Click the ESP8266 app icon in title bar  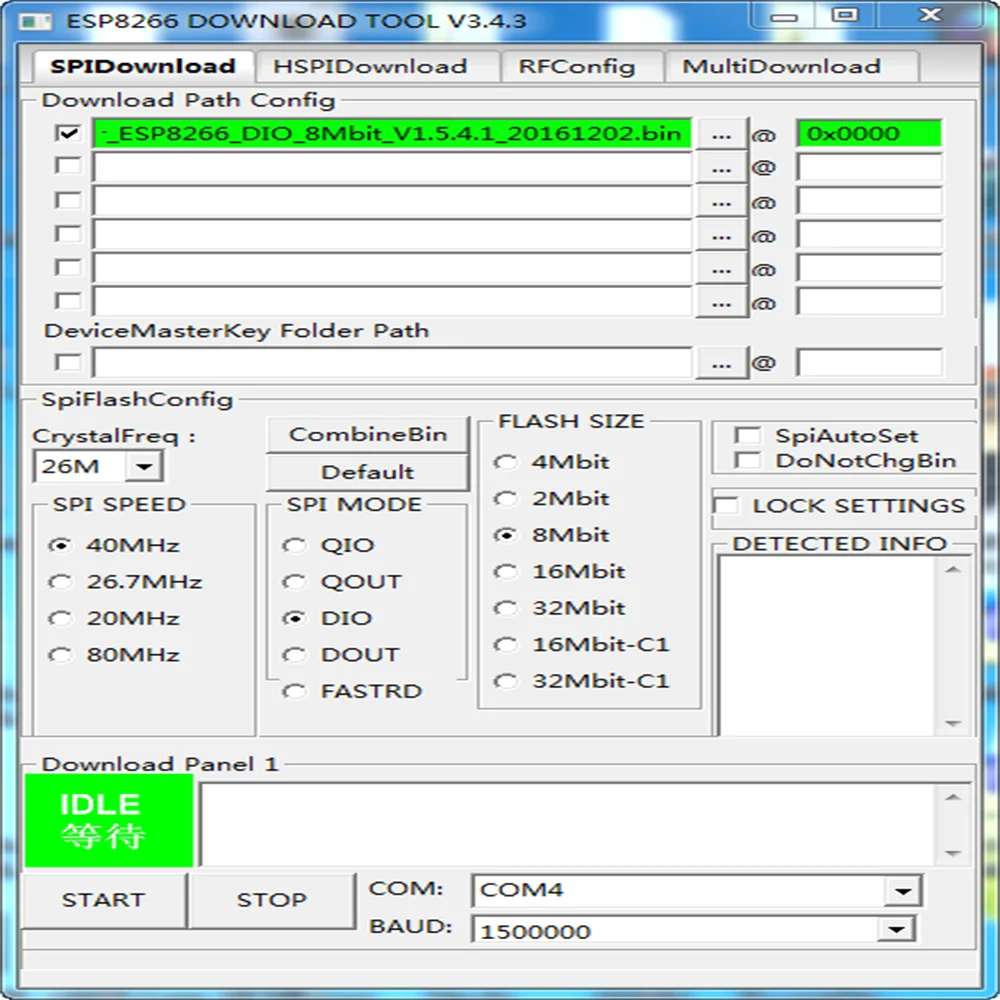[34, 22]
